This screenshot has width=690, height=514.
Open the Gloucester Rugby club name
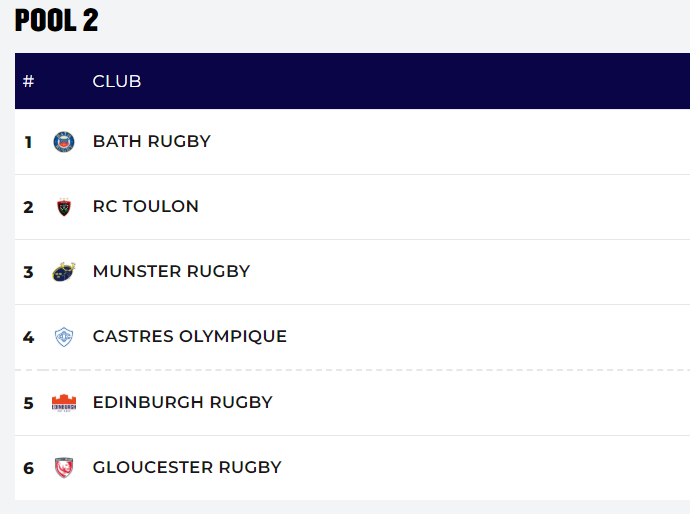pos(187,468)
